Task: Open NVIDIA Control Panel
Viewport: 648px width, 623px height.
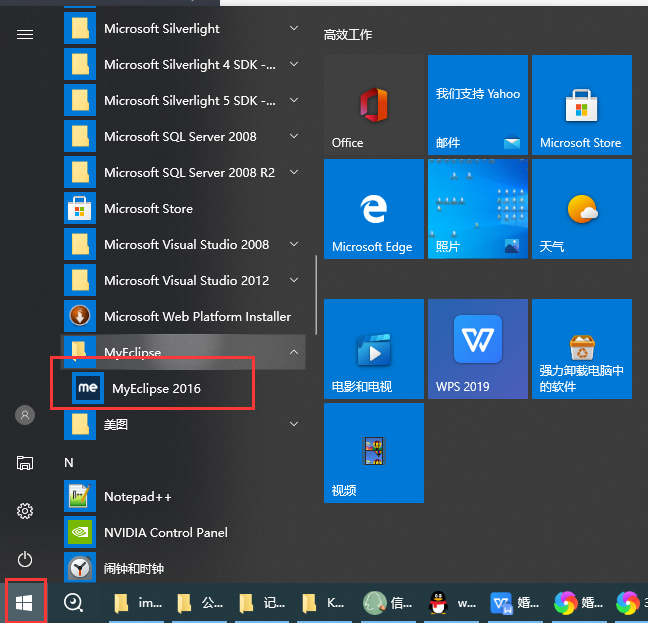Action: pos(184,532)
